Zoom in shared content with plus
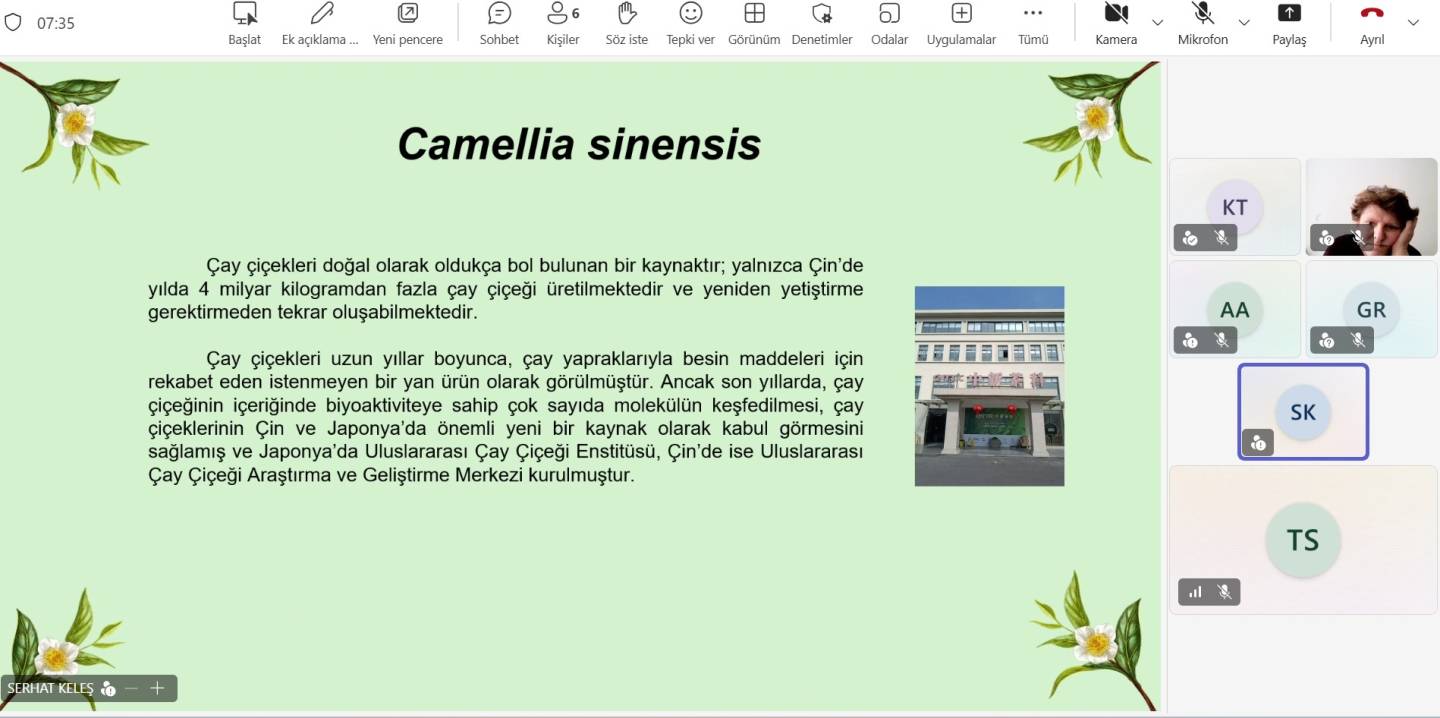The image size is (1440, 718). (157, 688)
